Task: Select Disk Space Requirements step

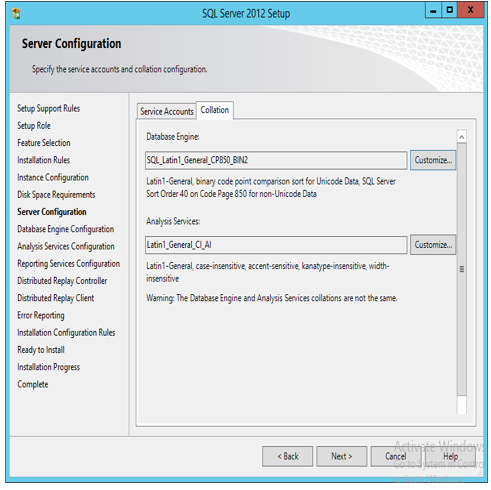Action: tap(56, 195)
